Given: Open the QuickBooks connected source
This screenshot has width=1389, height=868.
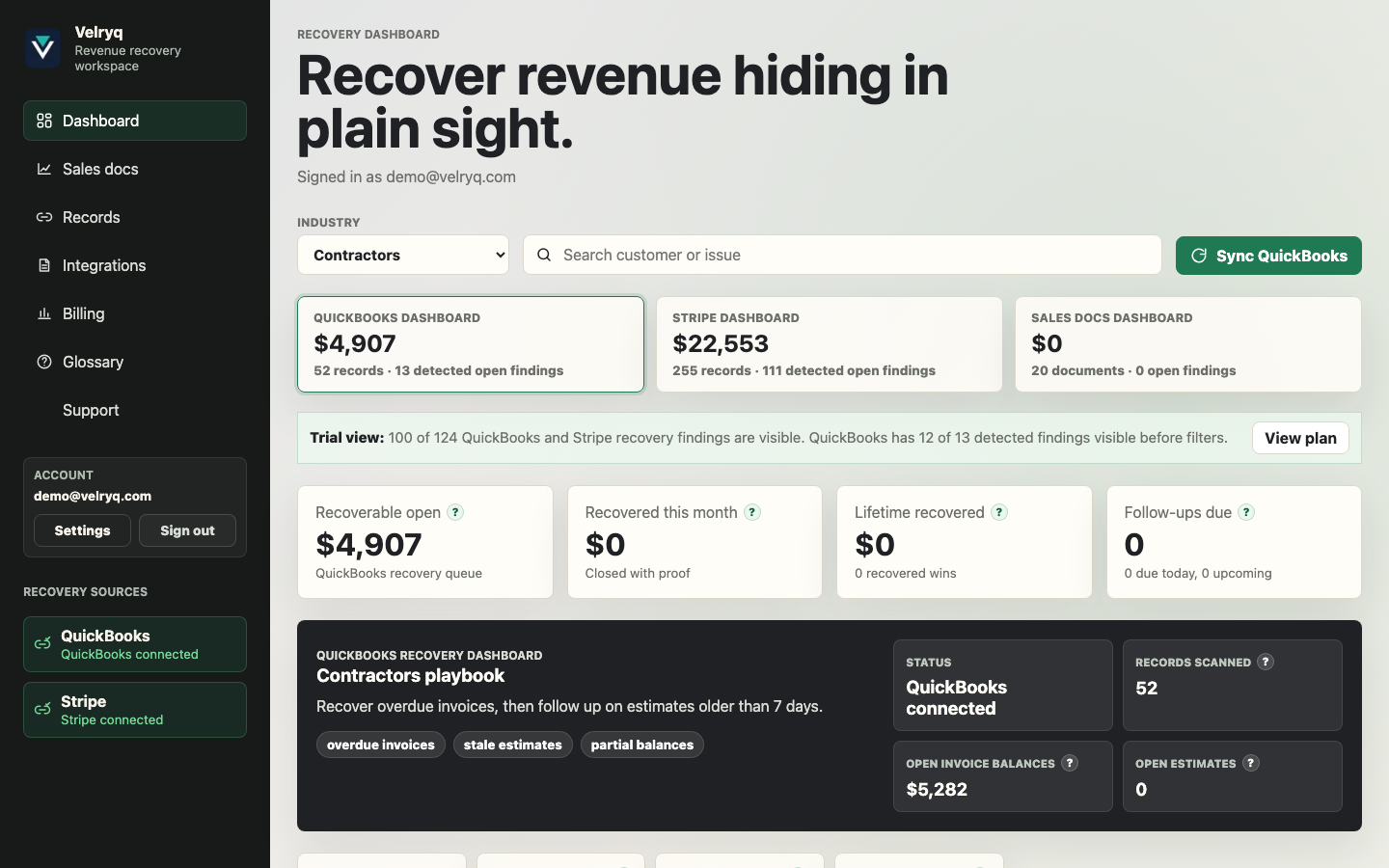Looking at the screenshot, I should coord(135,644).
